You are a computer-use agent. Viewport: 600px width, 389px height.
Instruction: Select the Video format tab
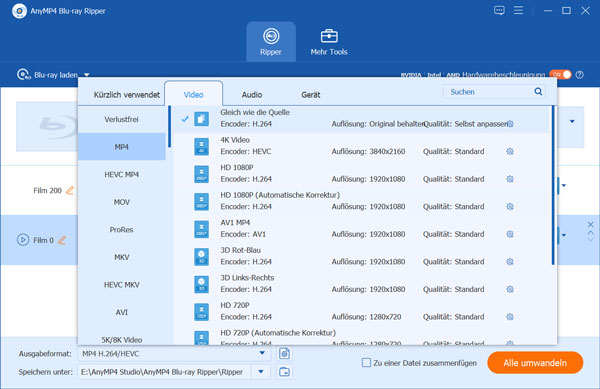coord(193,94)
